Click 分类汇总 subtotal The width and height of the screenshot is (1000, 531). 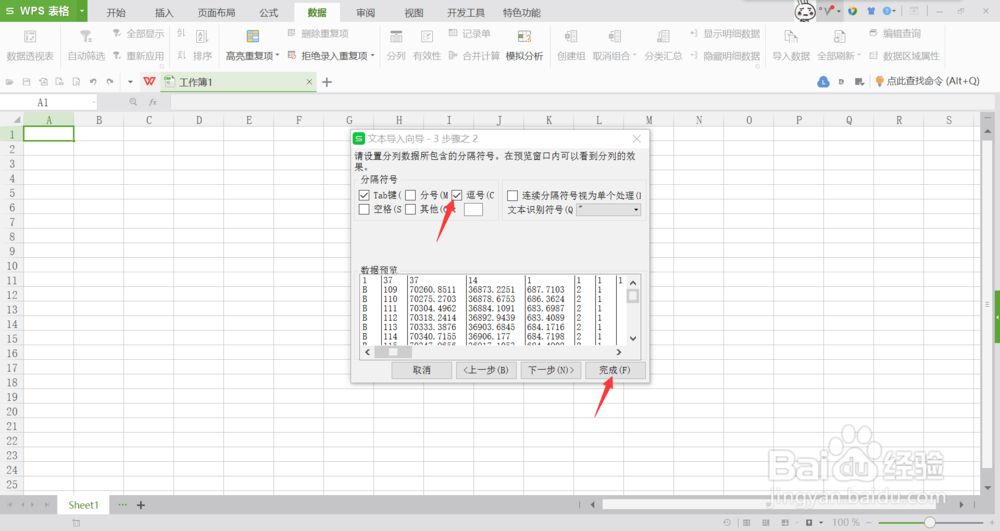click(x=663, y=45)
